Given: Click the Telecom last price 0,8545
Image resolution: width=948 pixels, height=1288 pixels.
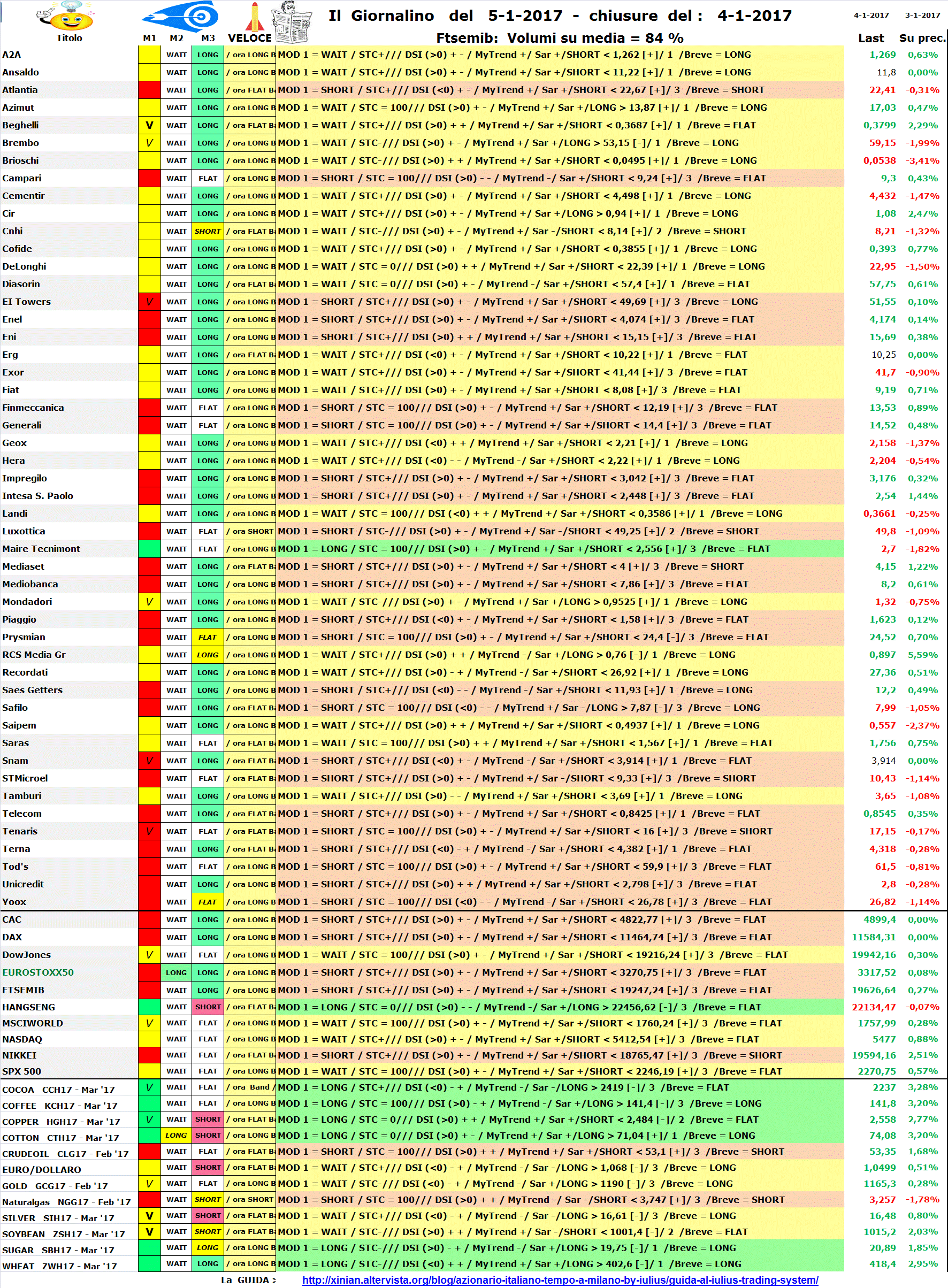Looking at the screenshot, I should pyautogui.click(x=880, y=814).
